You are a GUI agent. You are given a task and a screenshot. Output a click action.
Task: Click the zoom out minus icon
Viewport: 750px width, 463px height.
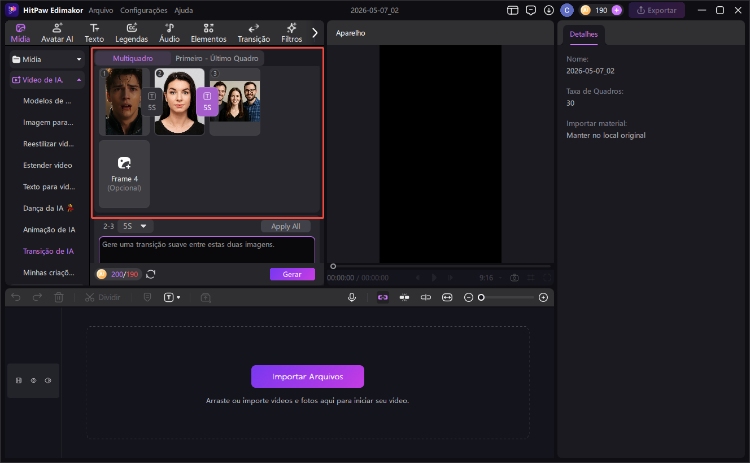click(468, 298)
